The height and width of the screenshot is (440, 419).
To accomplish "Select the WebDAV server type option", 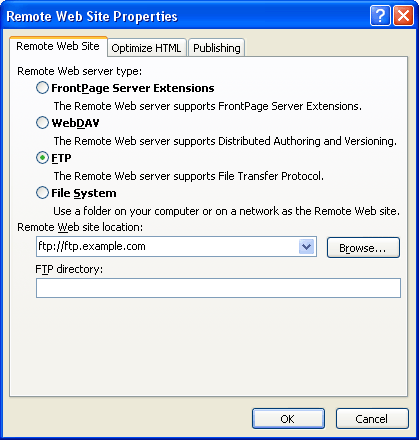I will pyautogui.click(x=42, y=123).
